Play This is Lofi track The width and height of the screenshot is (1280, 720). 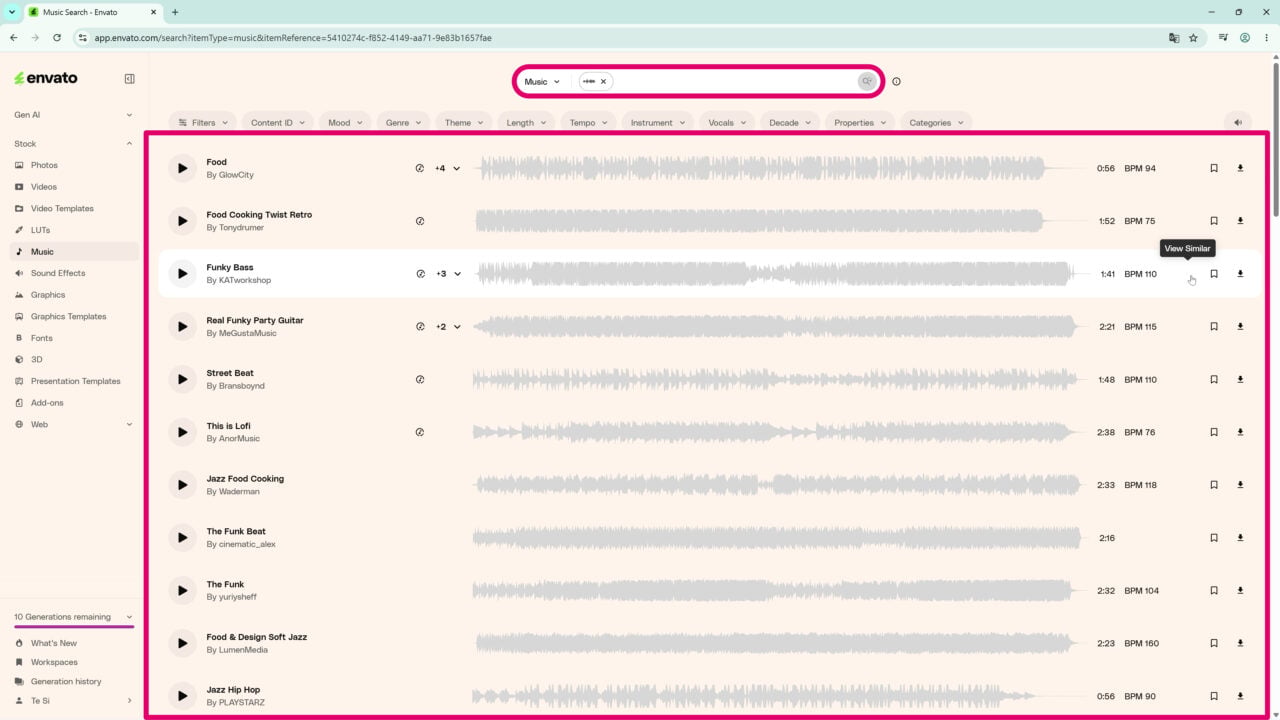[182, 432]
